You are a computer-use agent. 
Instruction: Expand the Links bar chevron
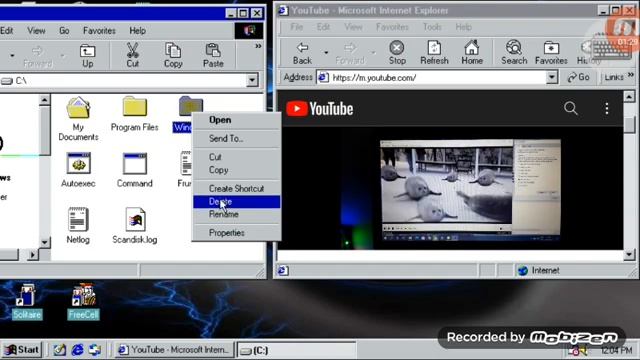(x=631, y=75)
